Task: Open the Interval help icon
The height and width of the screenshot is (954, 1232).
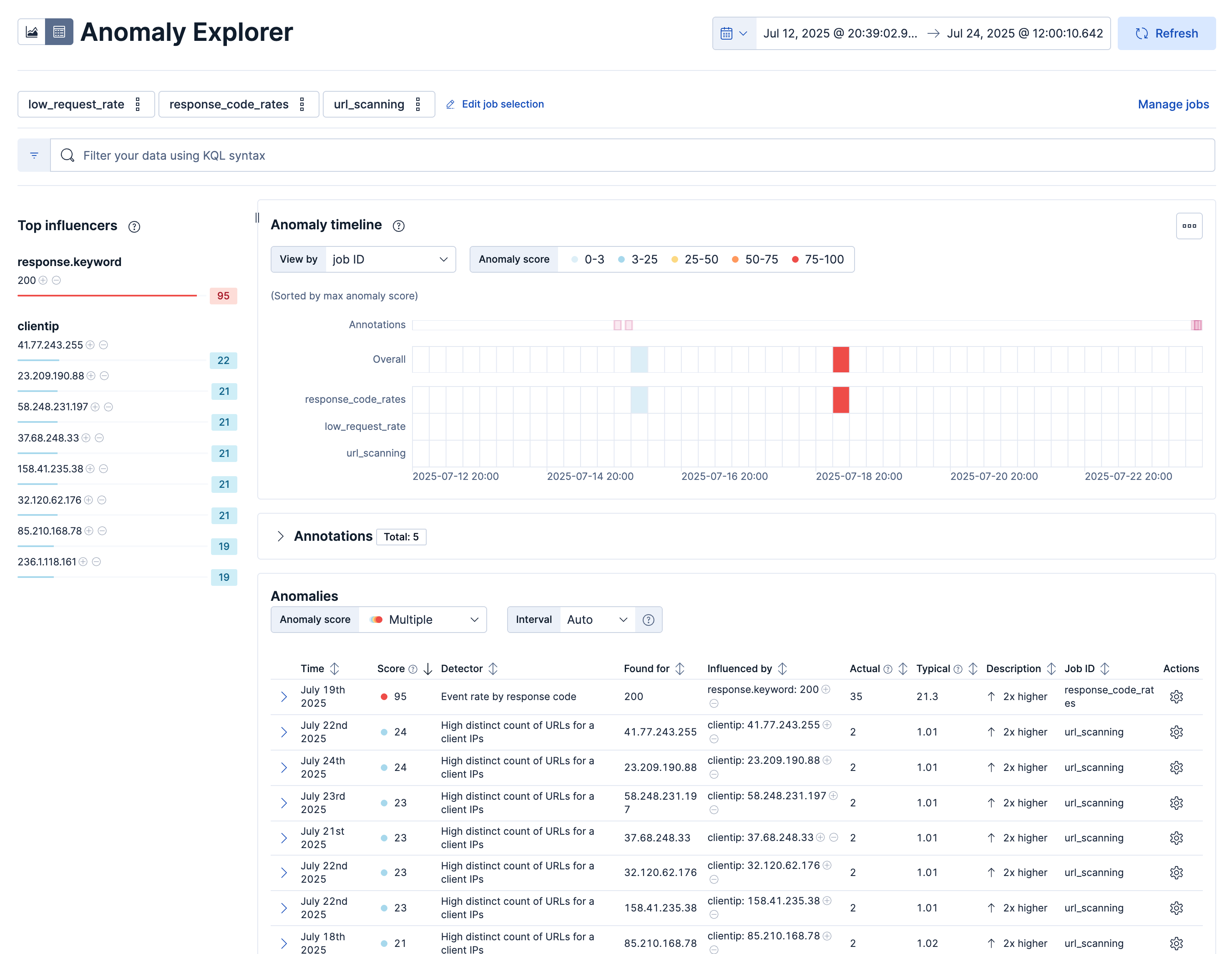Action: point(648,619)
